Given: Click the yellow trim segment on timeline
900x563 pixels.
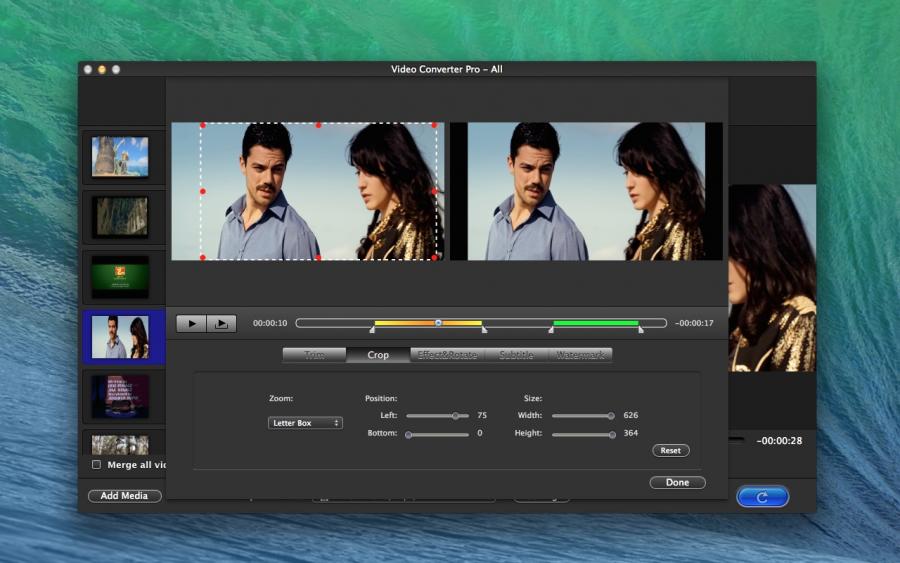Looking at the screenshot, I should coord(428,323).
